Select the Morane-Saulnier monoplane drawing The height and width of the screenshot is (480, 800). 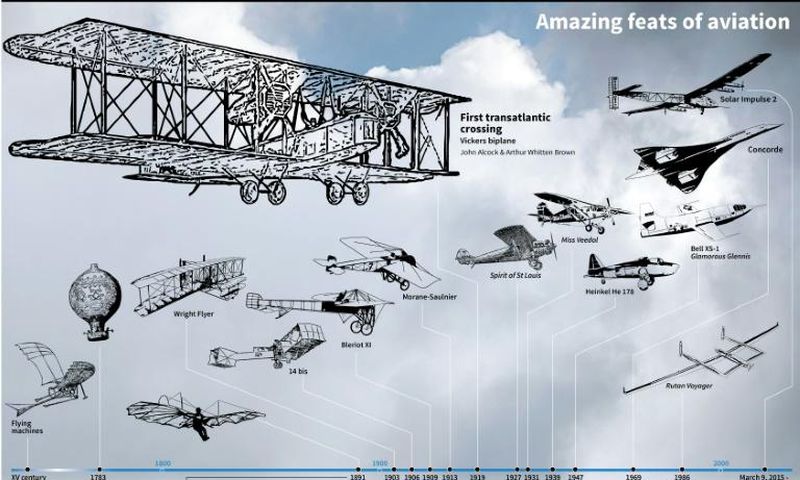pos(377,263)
